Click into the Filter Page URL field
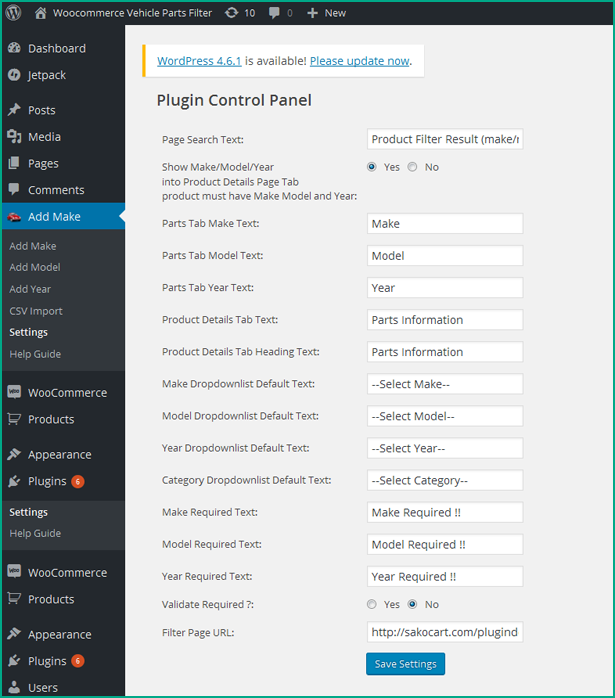 point(445,632)
